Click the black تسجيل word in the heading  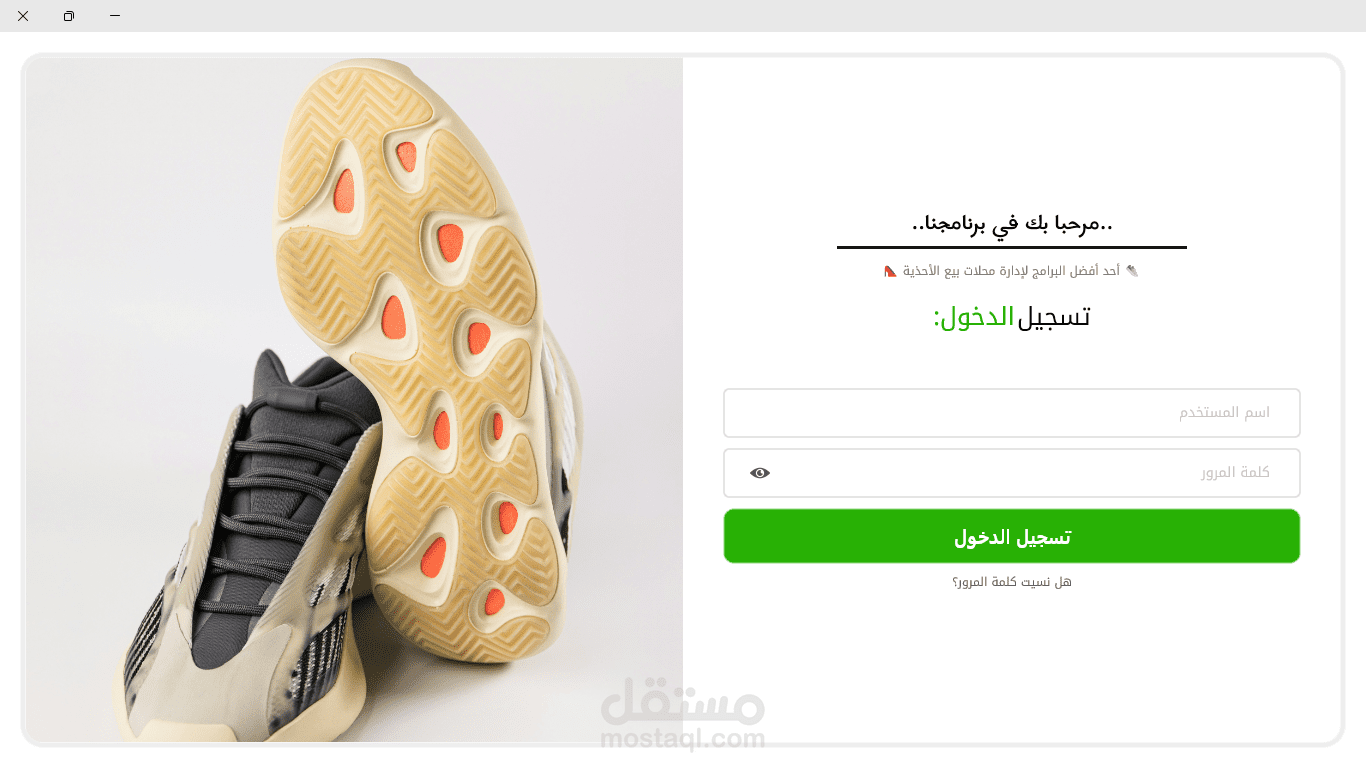click(x=1054, y=318)
